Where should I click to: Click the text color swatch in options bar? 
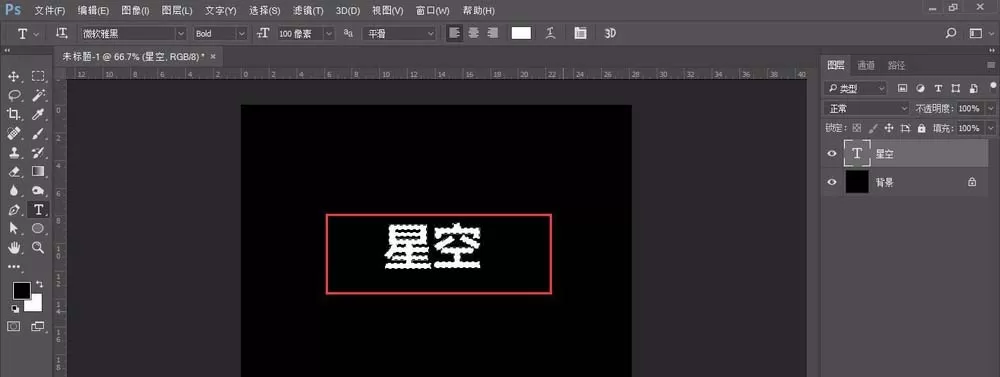point(521,33)
